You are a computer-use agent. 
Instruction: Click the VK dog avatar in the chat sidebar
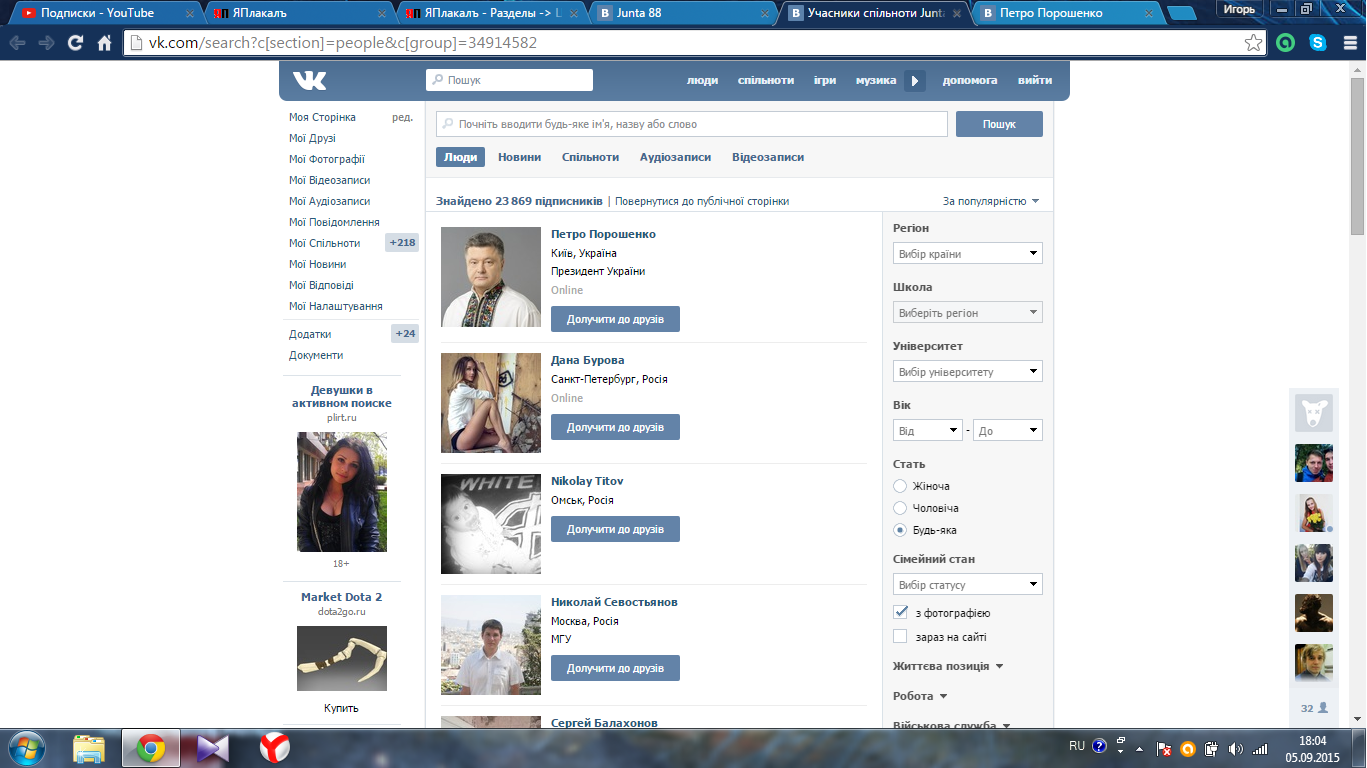[1314, 412]
